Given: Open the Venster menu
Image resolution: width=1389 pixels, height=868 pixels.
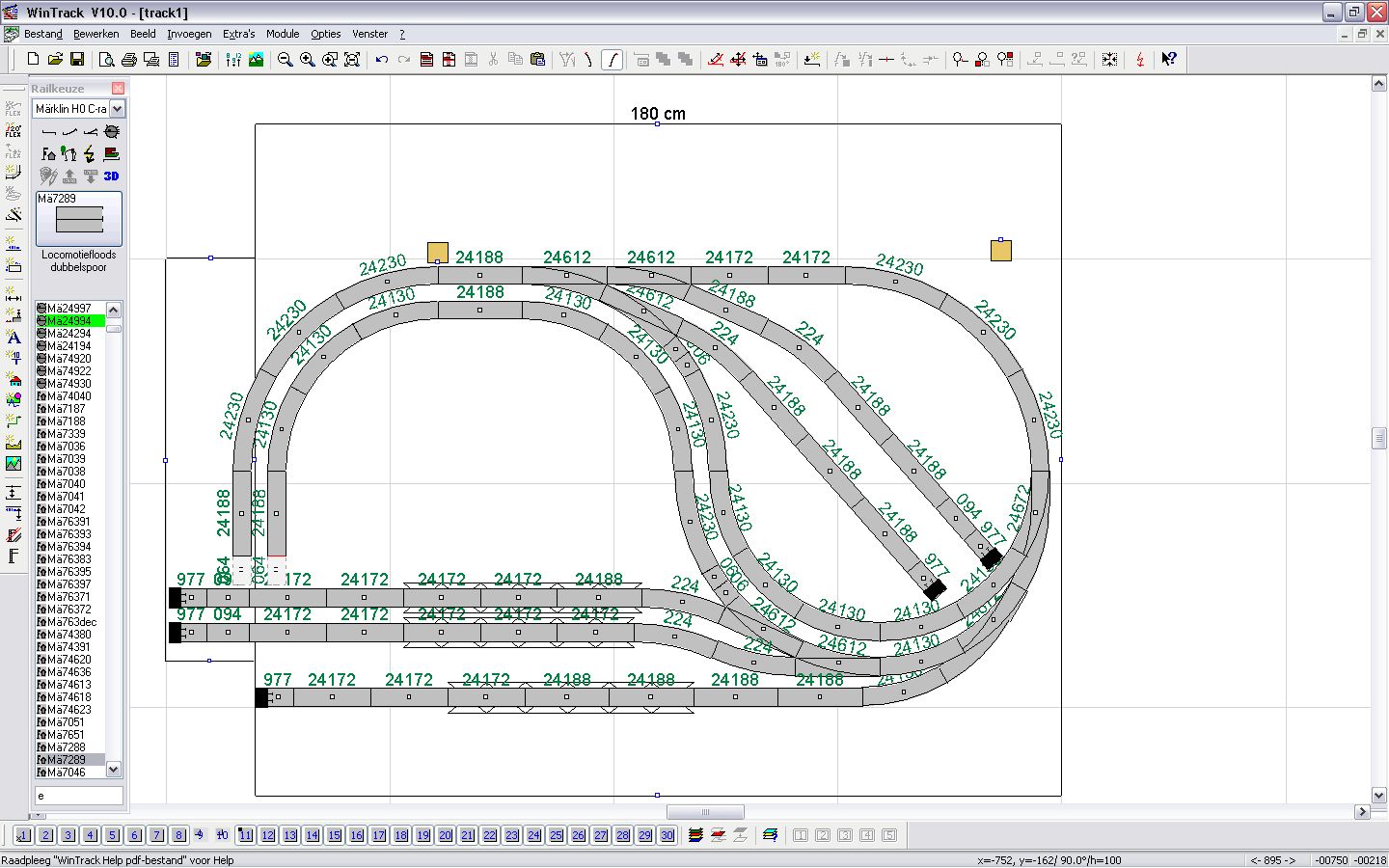Looking at the screenshot, I should tap(369, 34).
